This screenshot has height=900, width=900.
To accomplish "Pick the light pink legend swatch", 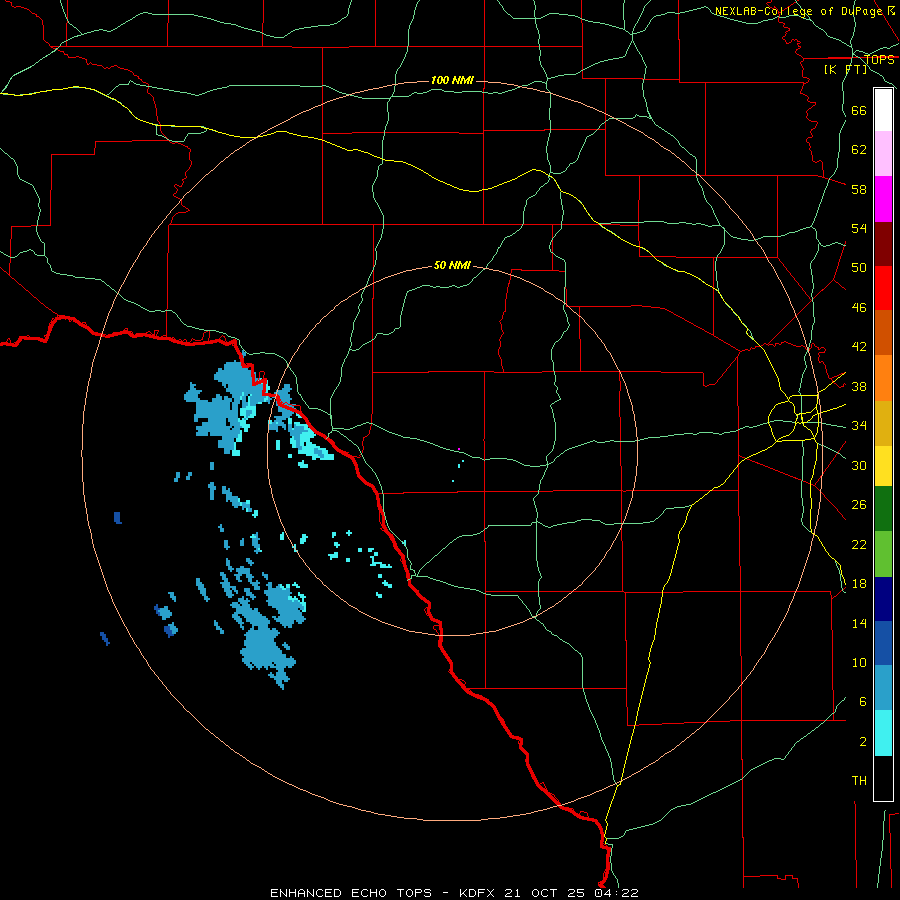I will tap(883, 153).
